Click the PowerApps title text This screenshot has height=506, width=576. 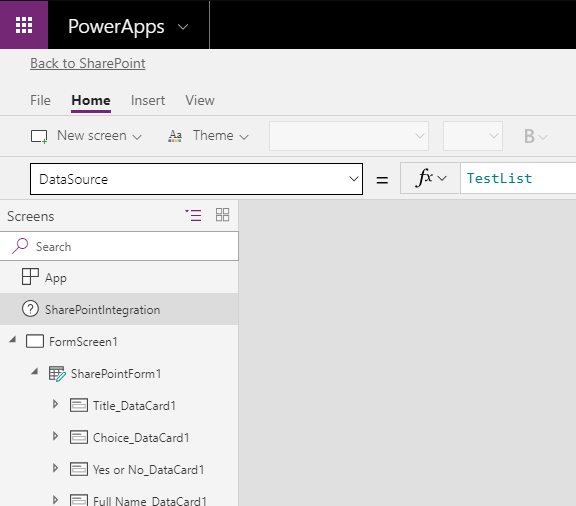116,27
